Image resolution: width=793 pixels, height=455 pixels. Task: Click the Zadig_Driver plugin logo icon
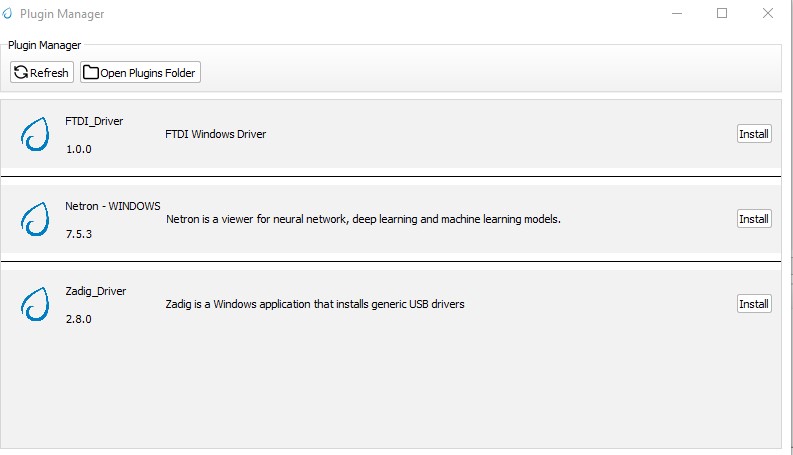click(x=35, y=304)
